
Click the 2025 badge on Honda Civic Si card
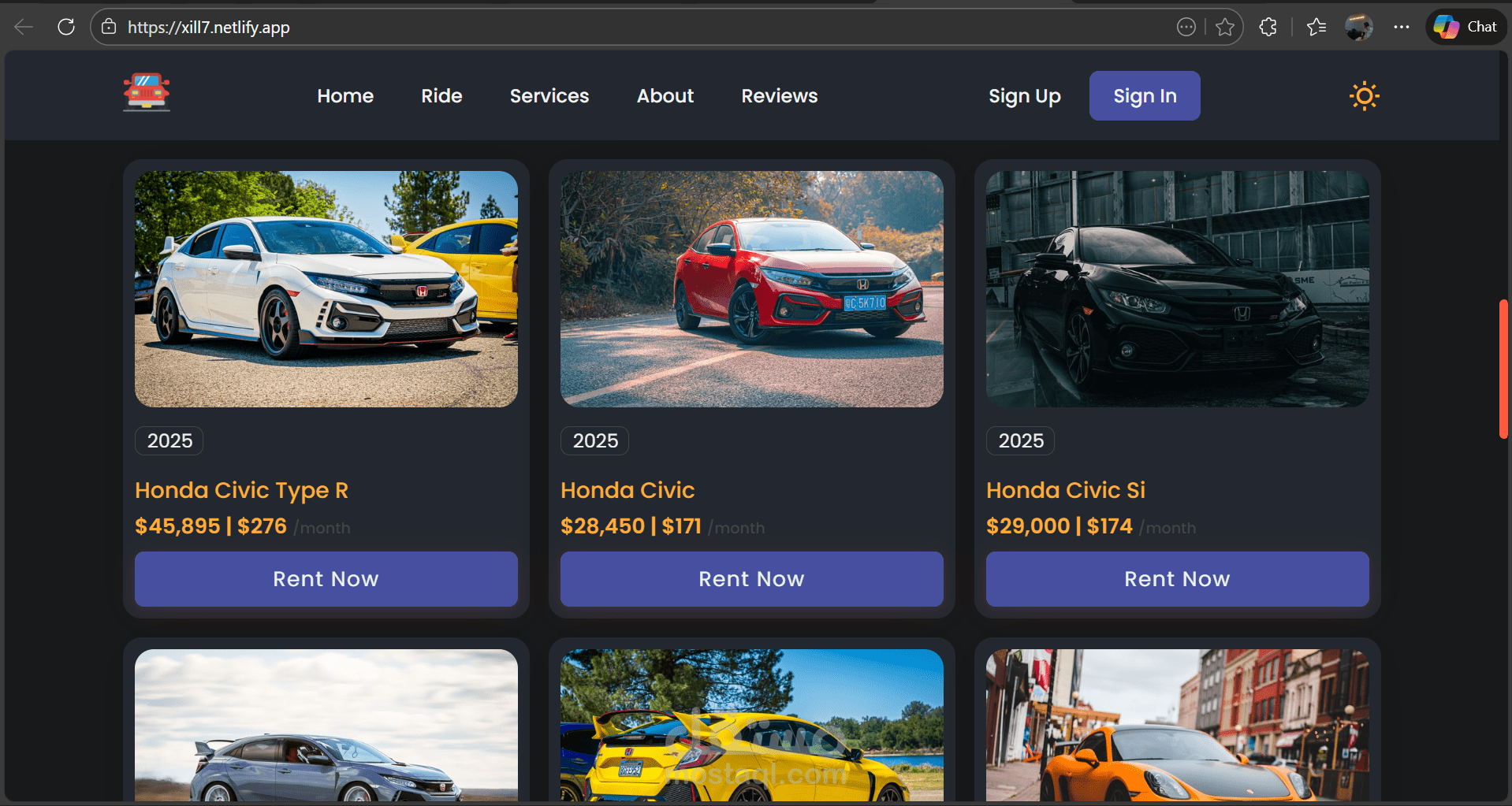point(1021,440)
